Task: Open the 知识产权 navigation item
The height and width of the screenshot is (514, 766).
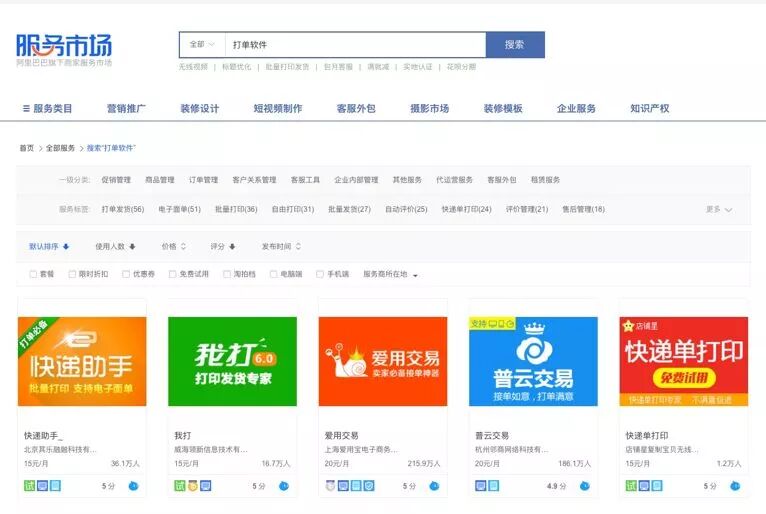Action: [x=650, y=108]
